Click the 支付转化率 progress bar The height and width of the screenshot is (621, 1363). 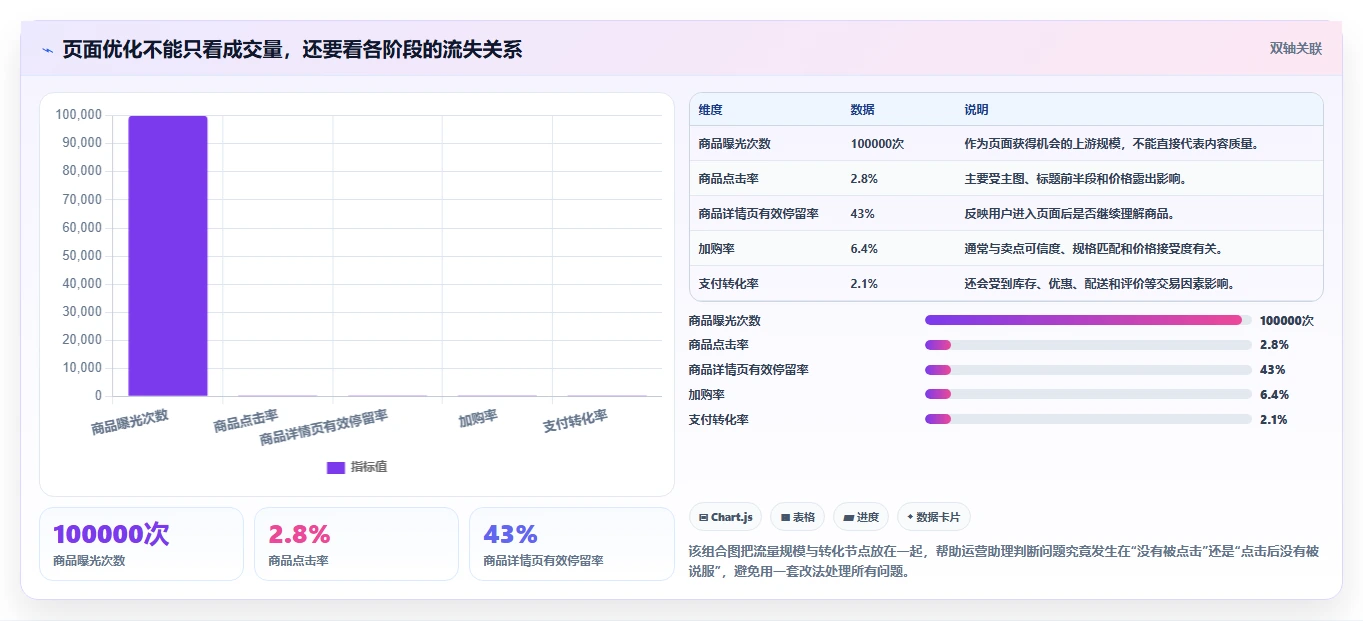[x=1088, y=419]
